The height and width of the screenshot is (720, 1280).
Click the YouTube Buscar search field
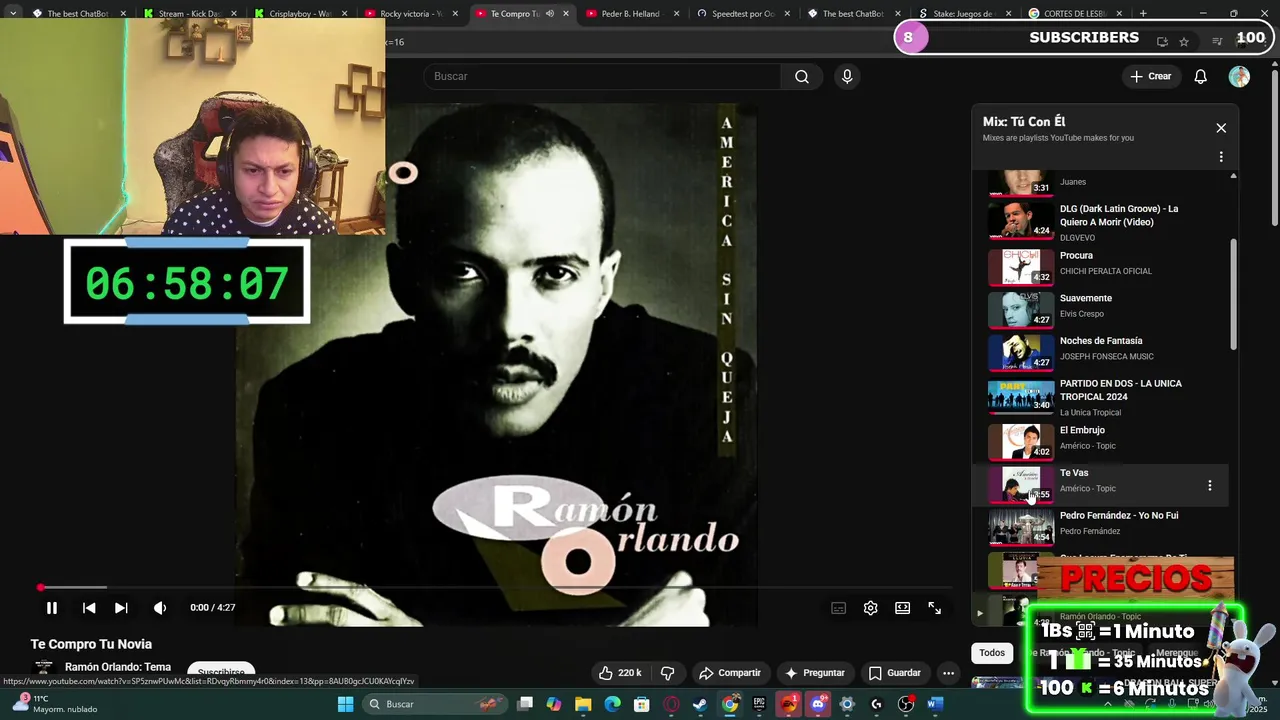click(603, 76)
